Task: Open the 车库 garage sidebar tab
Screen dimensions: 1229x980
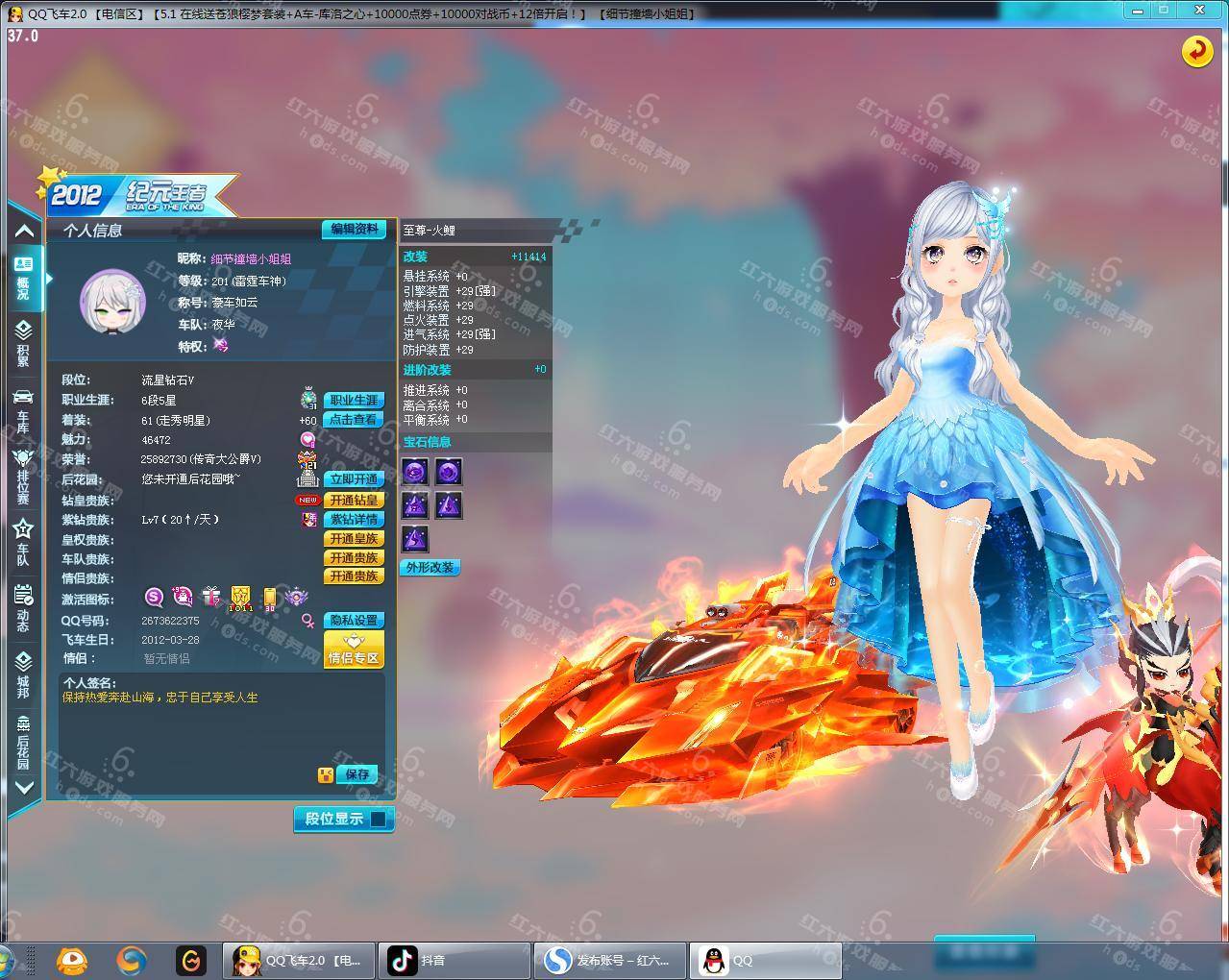Action: 23,410
